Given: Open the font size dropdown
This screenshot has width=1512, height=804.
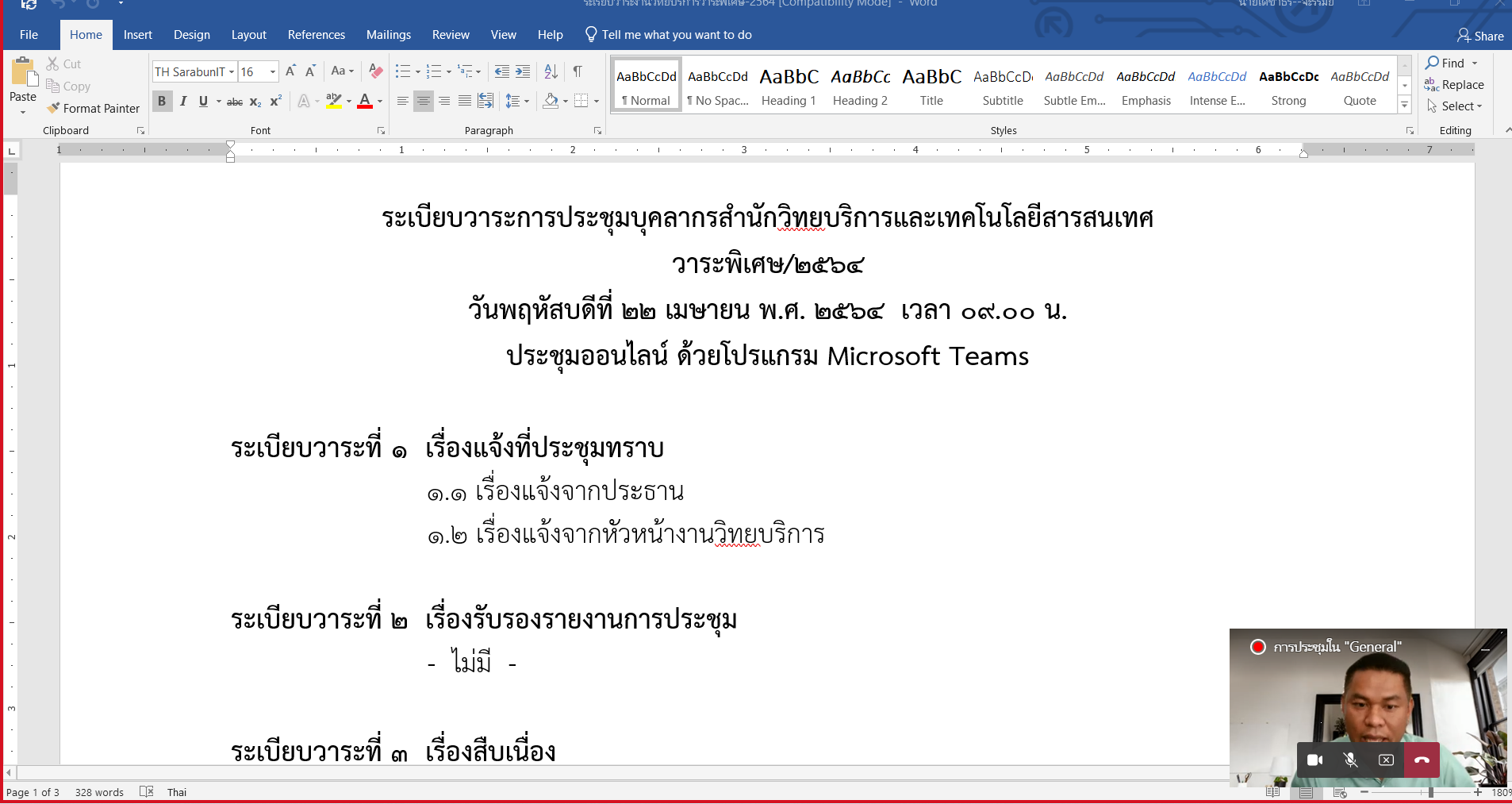Looking at the screenshot, I should click(x=273, y=72).
